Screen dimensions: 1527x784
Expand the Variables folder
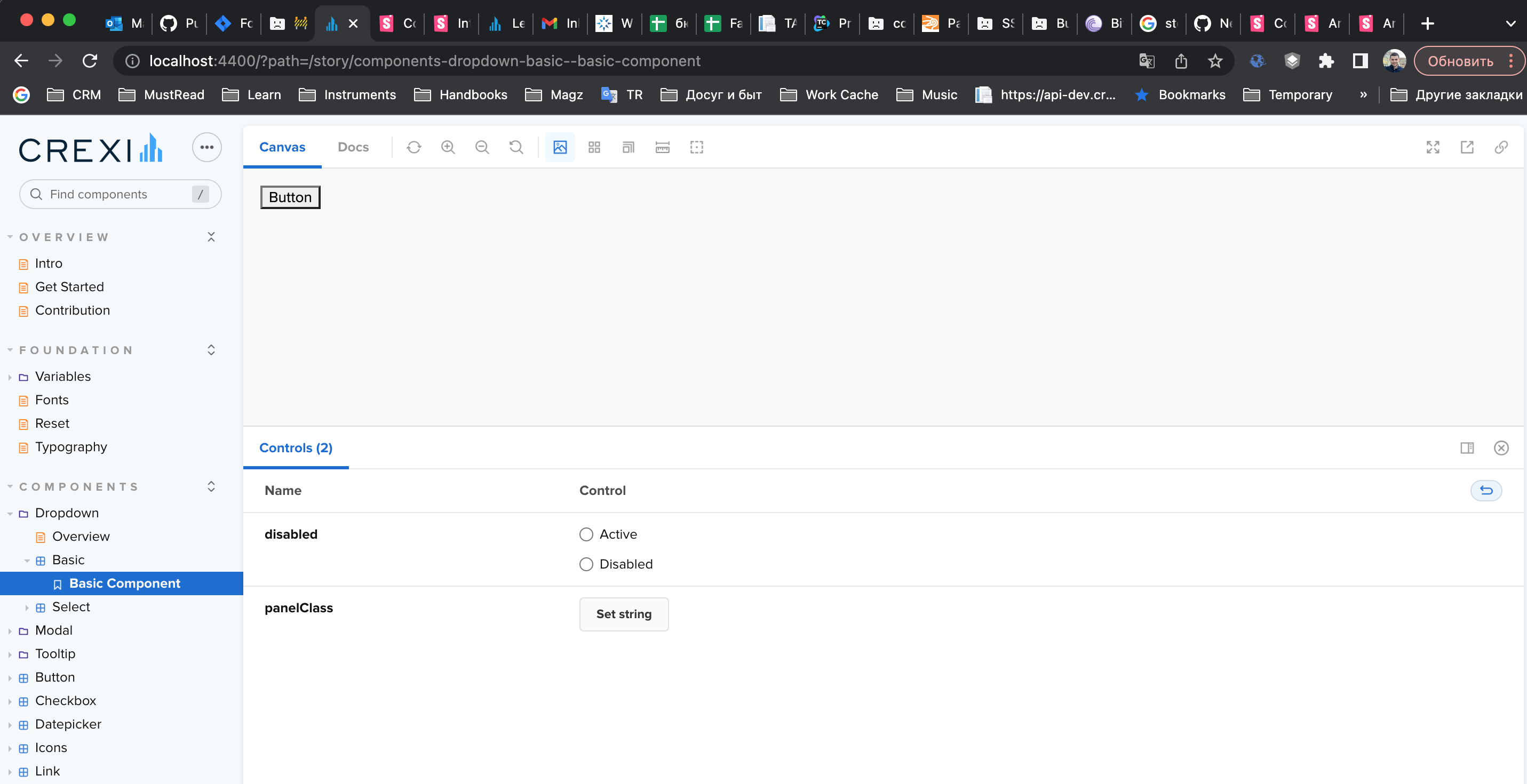pyautogui.click(x=63, y=377)
